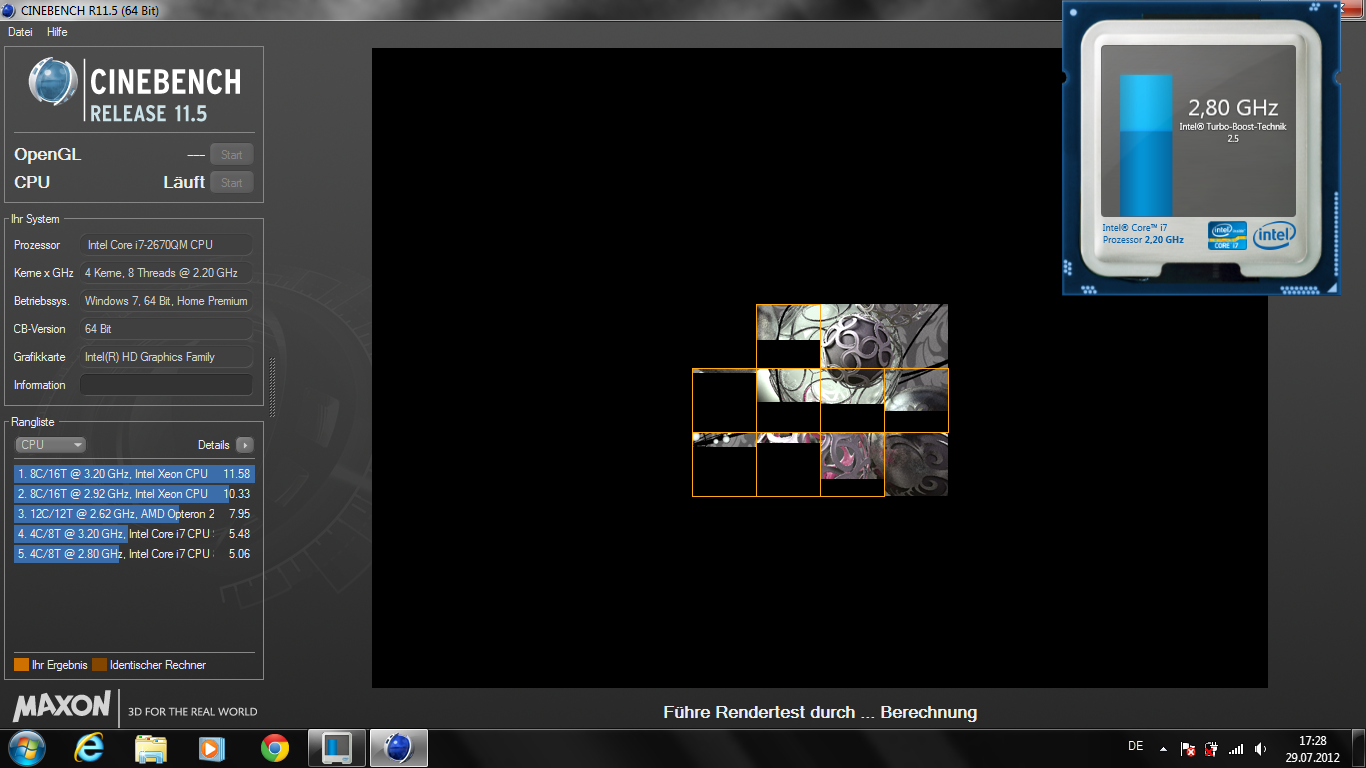Click the MAXON logo
The image size is (1366, 768).
[x=61, y=707]
